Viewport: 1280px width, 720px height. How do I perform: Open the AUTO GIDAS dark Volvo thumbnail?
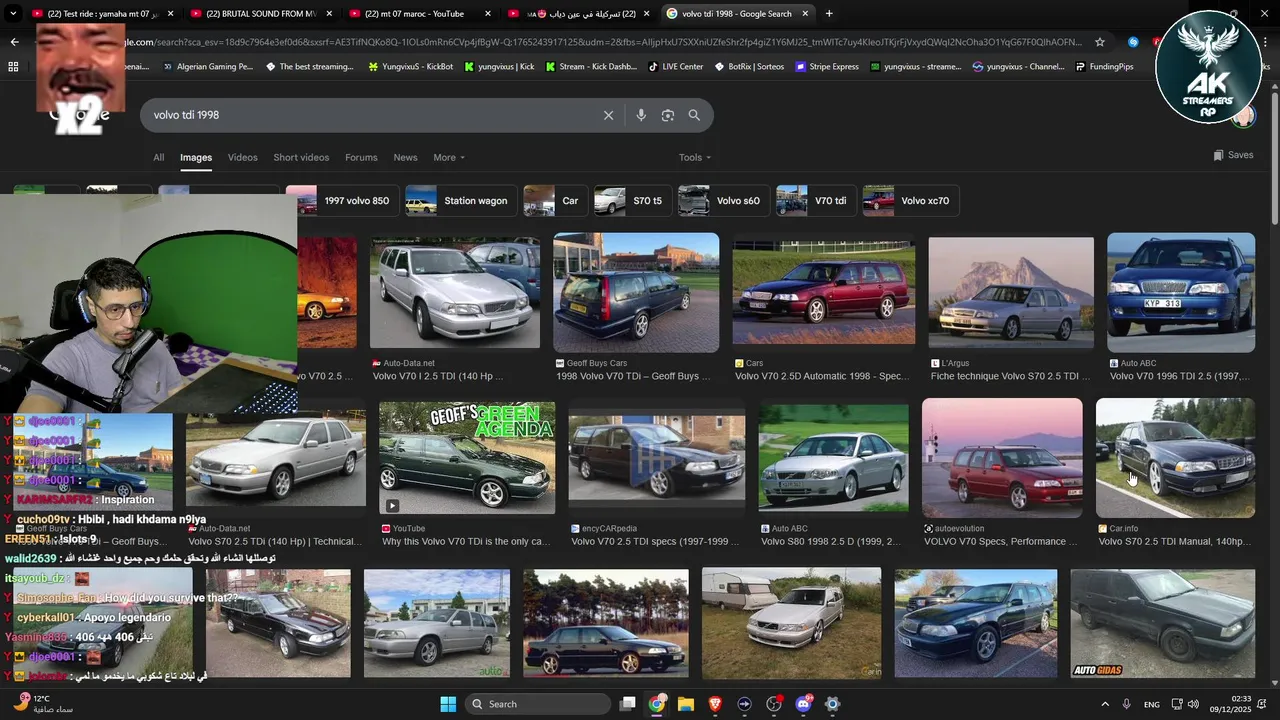[x=1163, y=624]
